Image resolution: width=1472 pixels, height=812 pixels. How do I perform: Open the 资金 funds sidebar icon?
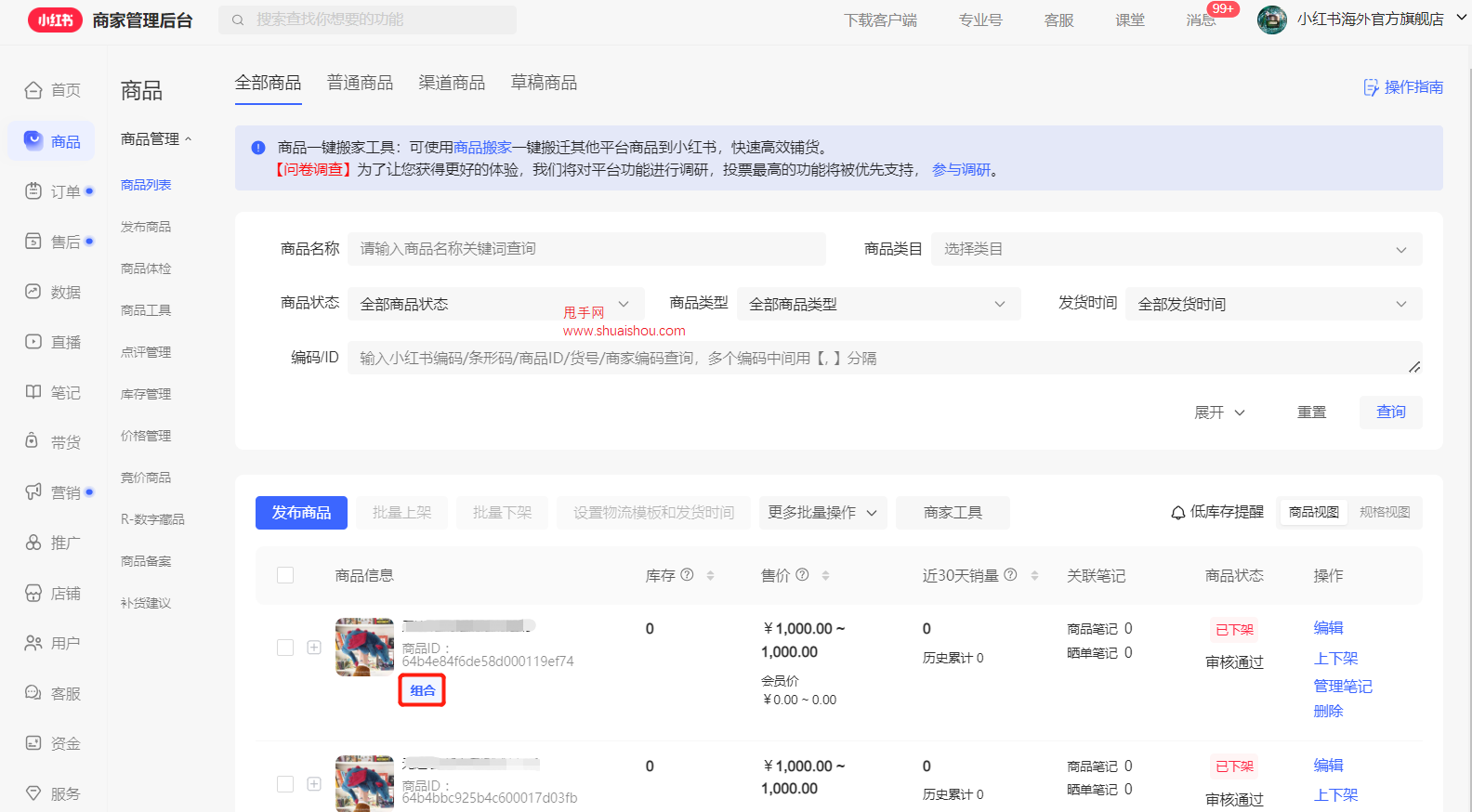click(x=33, y=742)
